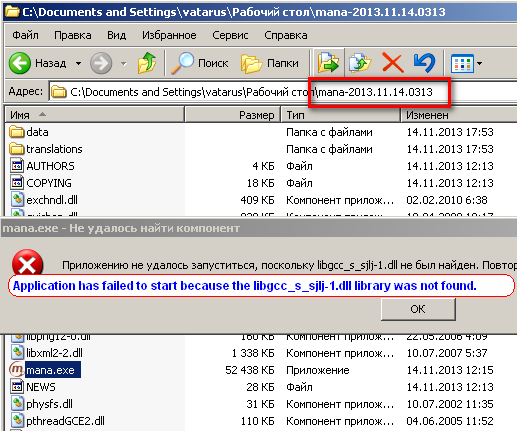Select the mana.exe application icon

point(17,370)
